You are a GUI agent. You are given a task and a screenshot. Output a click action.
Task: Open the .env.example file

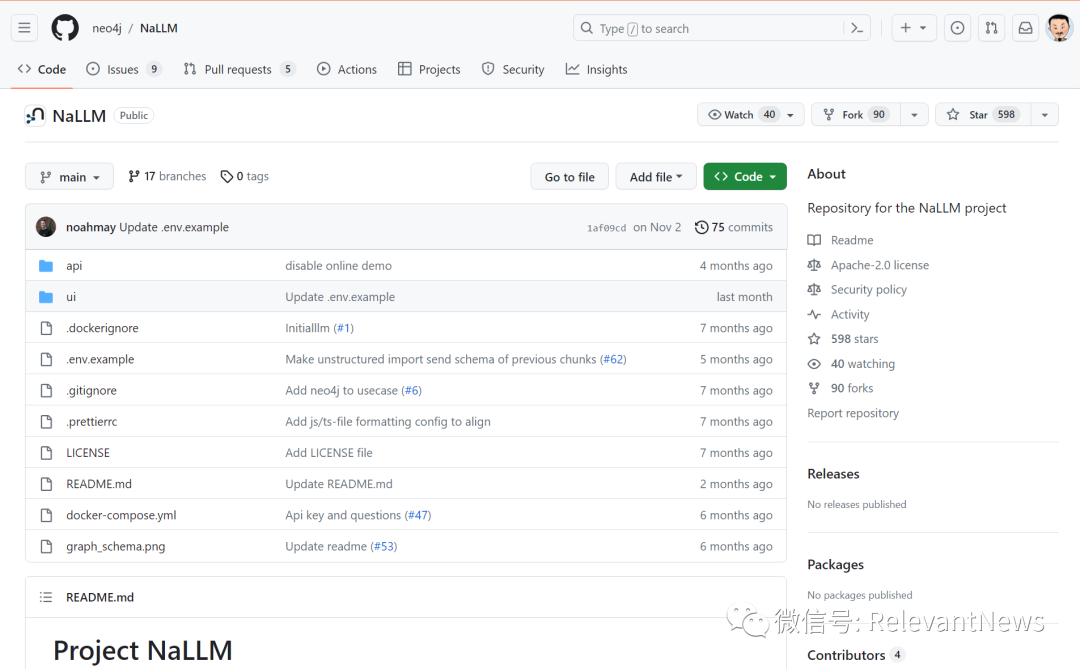pos(100,359)
